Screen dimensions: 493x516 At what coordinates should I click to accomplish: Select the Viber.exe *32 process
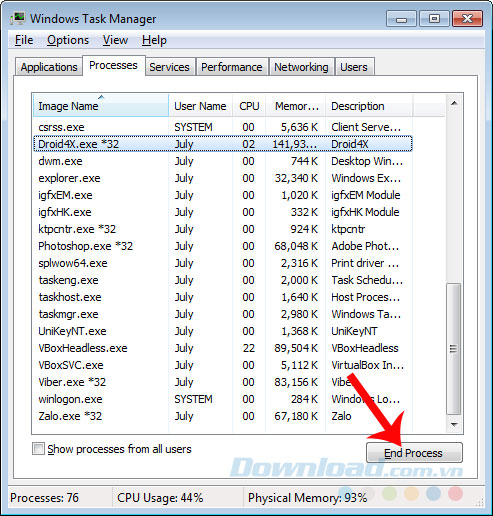click(x=223, y=382)
